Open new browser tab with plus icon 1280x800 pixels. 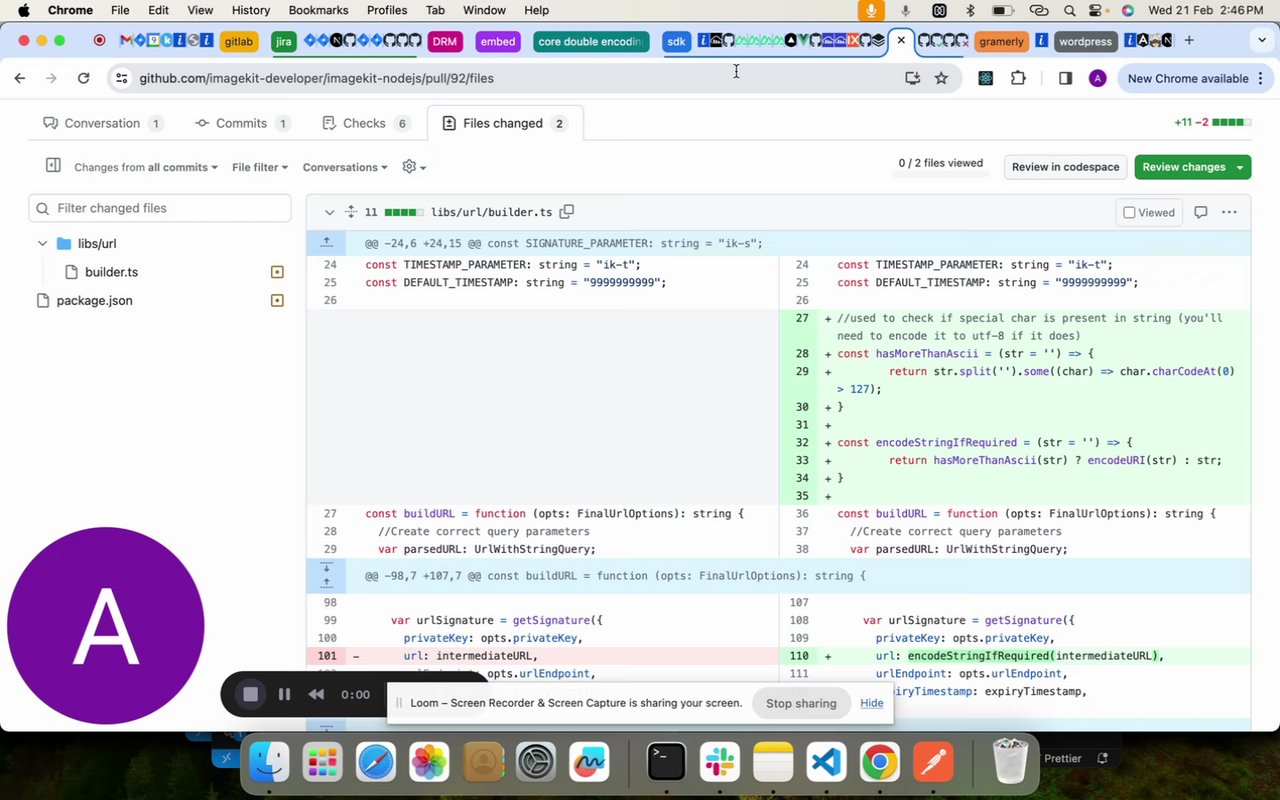[1189, 40]
